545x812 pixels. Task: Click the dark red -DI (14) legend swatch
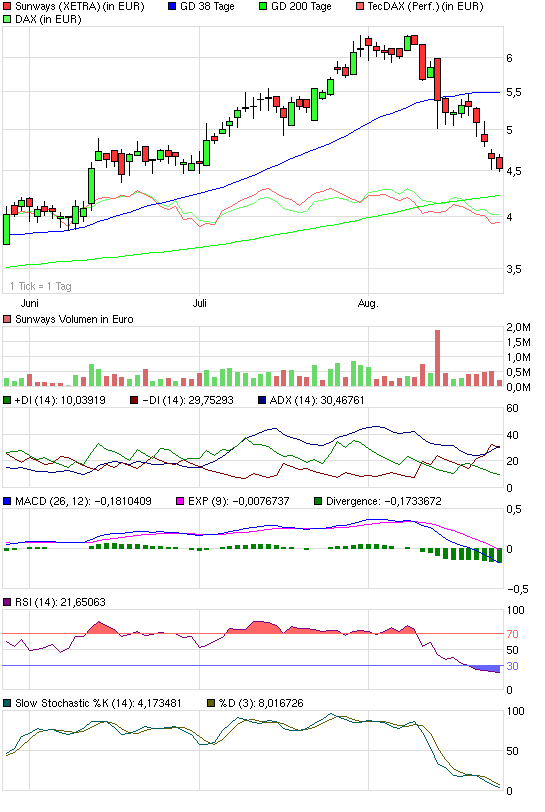(x=134, y=400)
